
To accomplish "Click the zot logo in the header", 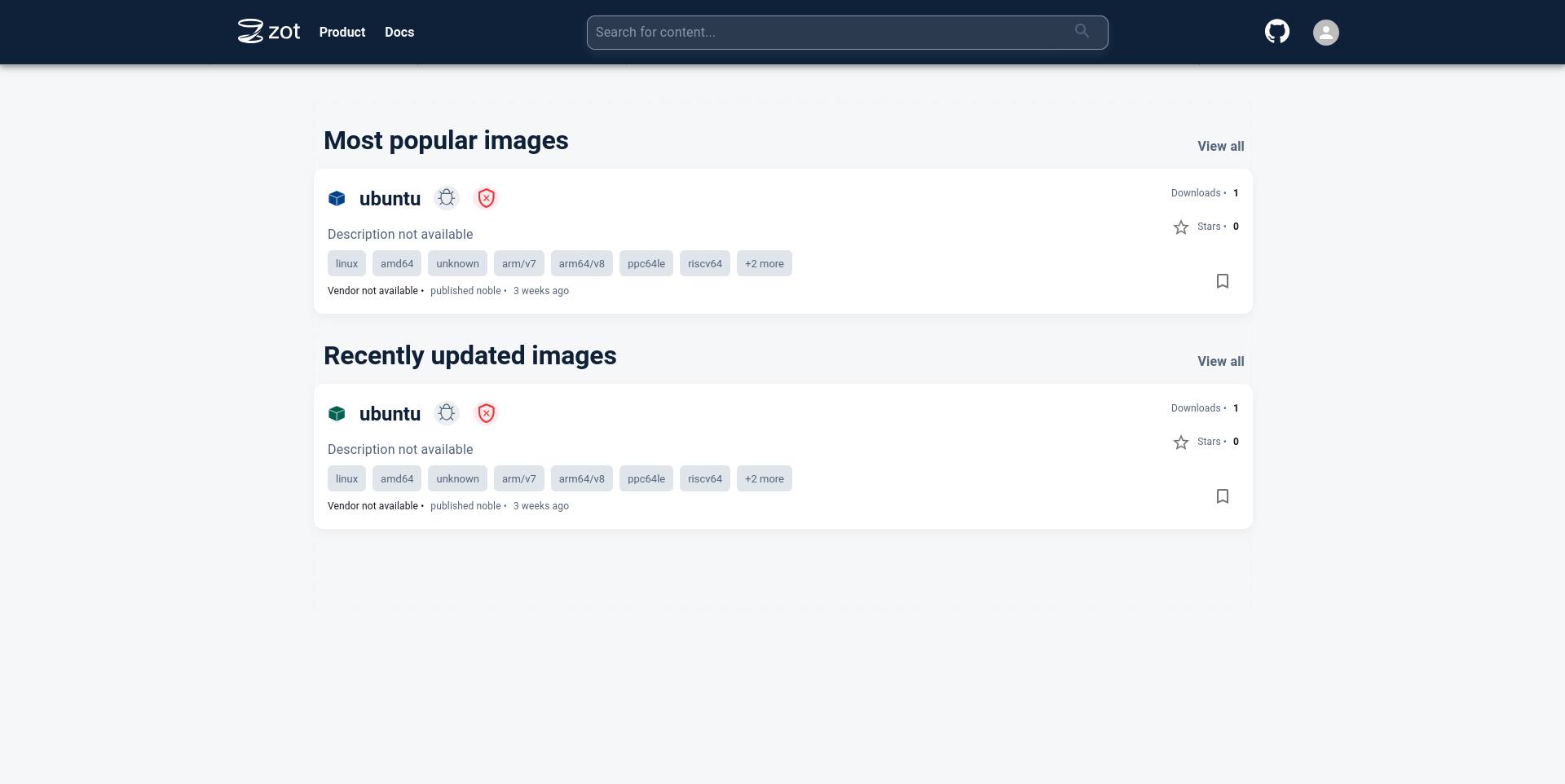I will coord(269,32).
